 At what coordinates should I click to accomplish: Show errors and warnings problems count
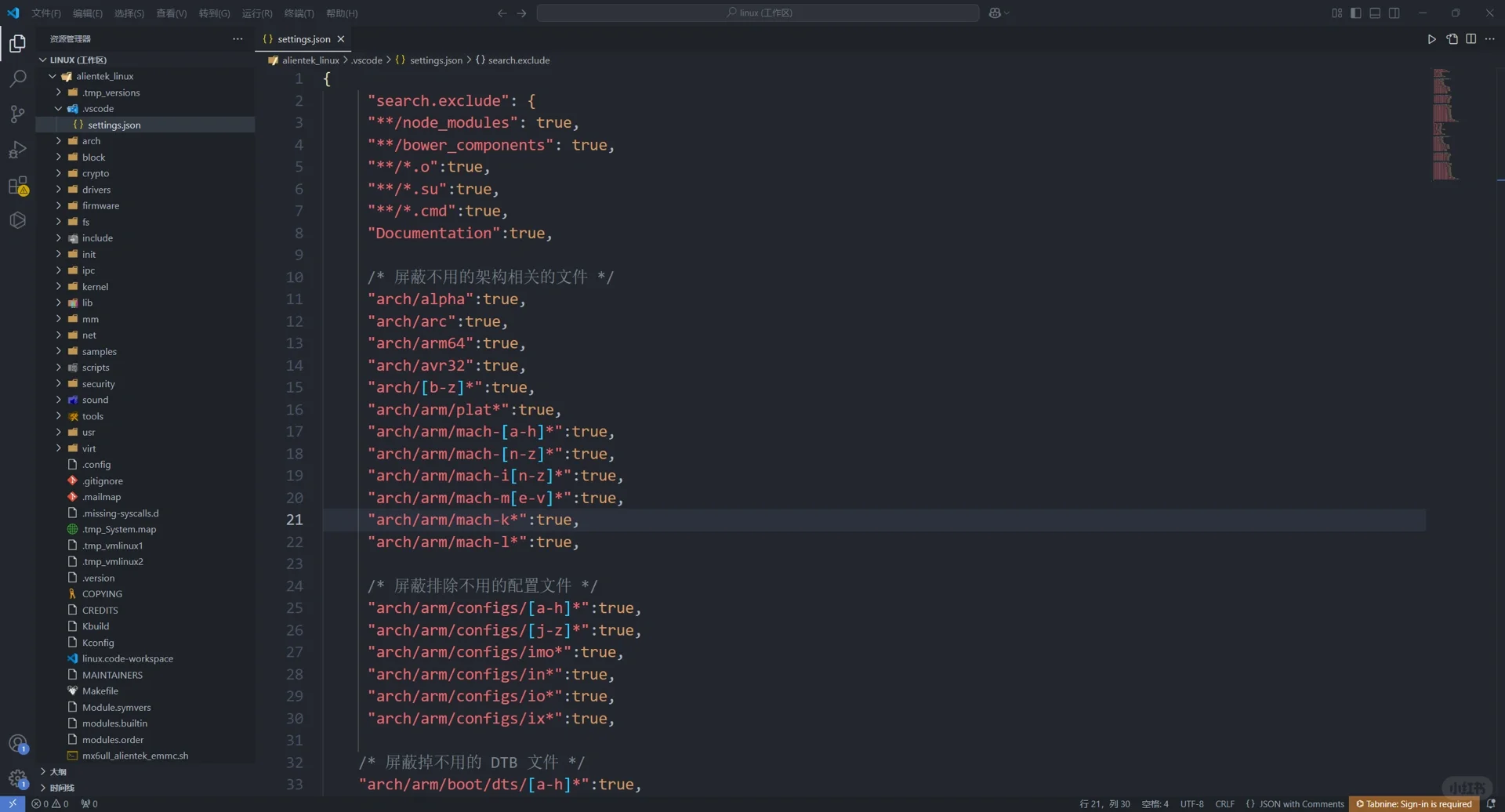pos(50,804)
